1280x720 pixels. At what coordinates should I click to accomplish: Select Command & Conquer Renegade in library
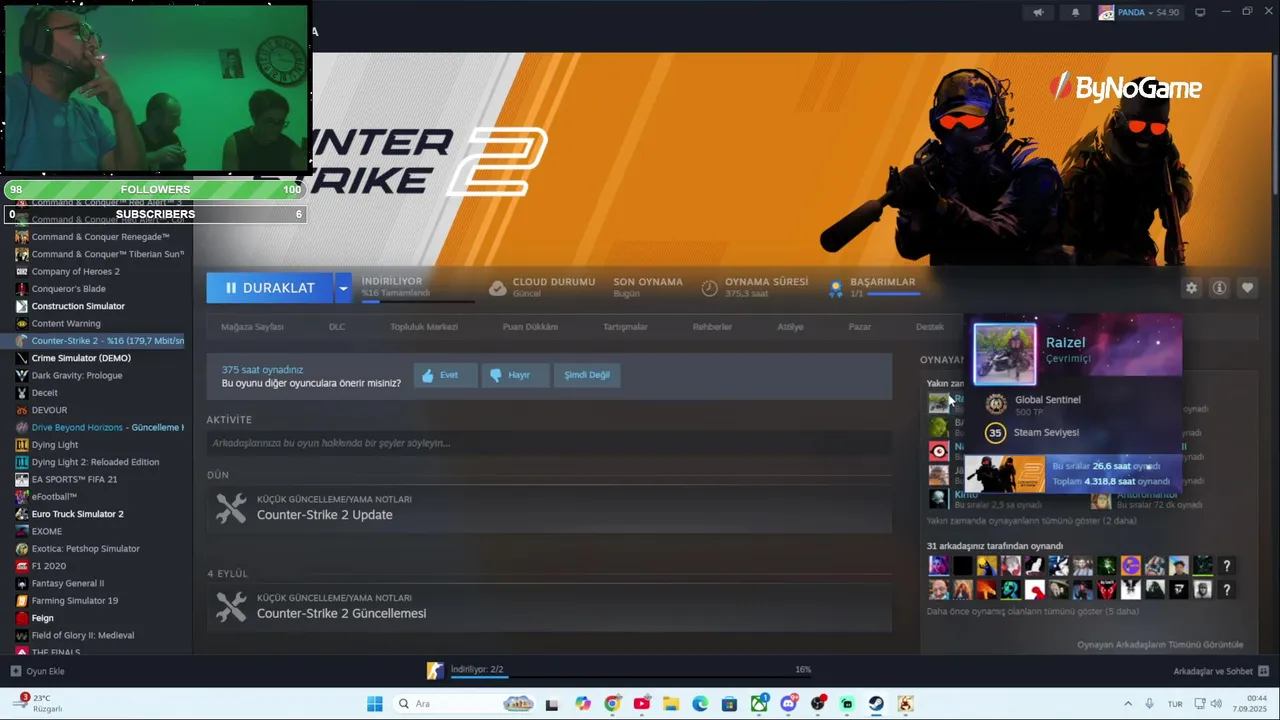(x=100, y=237)
